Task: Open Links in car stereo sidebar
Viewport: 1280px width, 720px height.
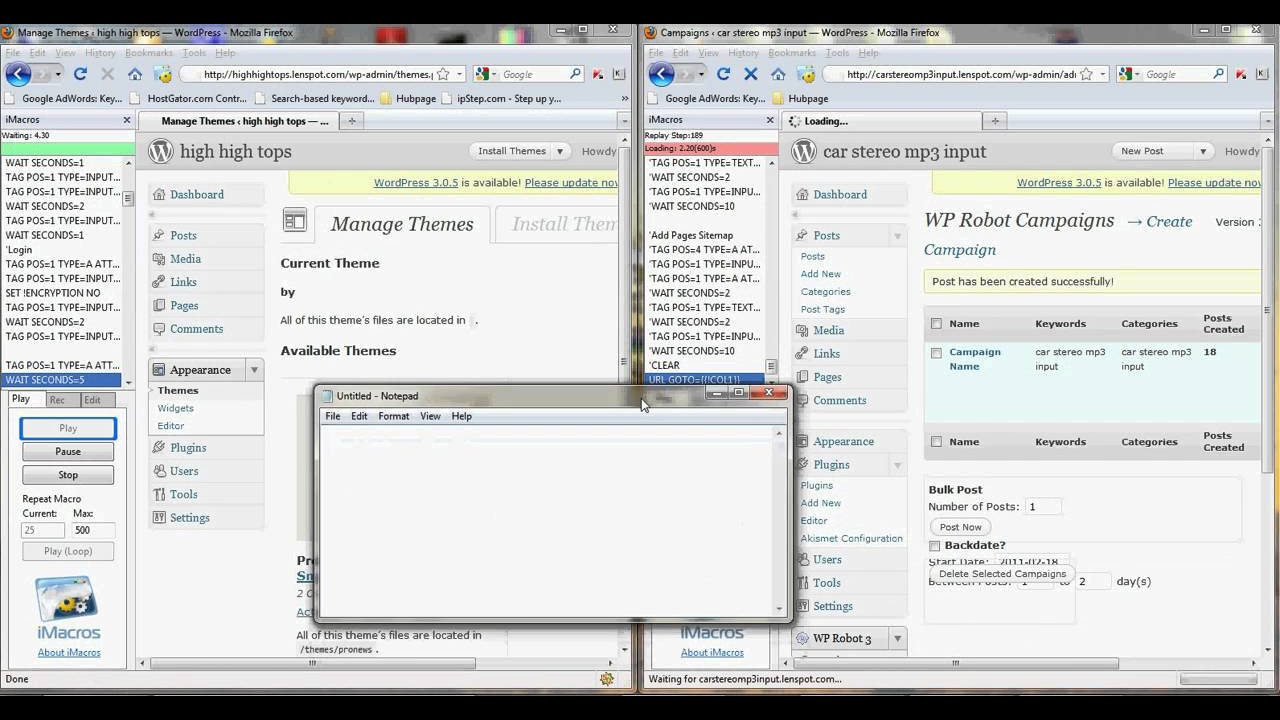Action: point(826,353)
